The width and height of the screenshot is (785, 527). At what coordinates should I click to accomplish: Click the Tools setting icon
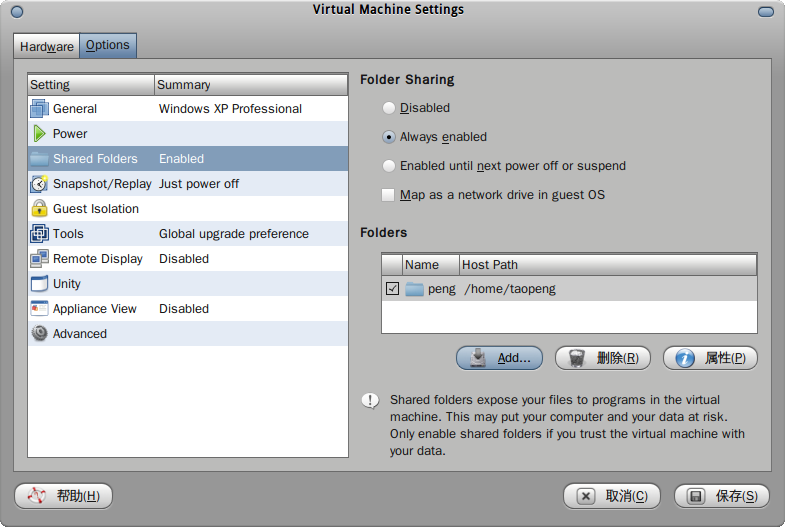pos(39,234)
